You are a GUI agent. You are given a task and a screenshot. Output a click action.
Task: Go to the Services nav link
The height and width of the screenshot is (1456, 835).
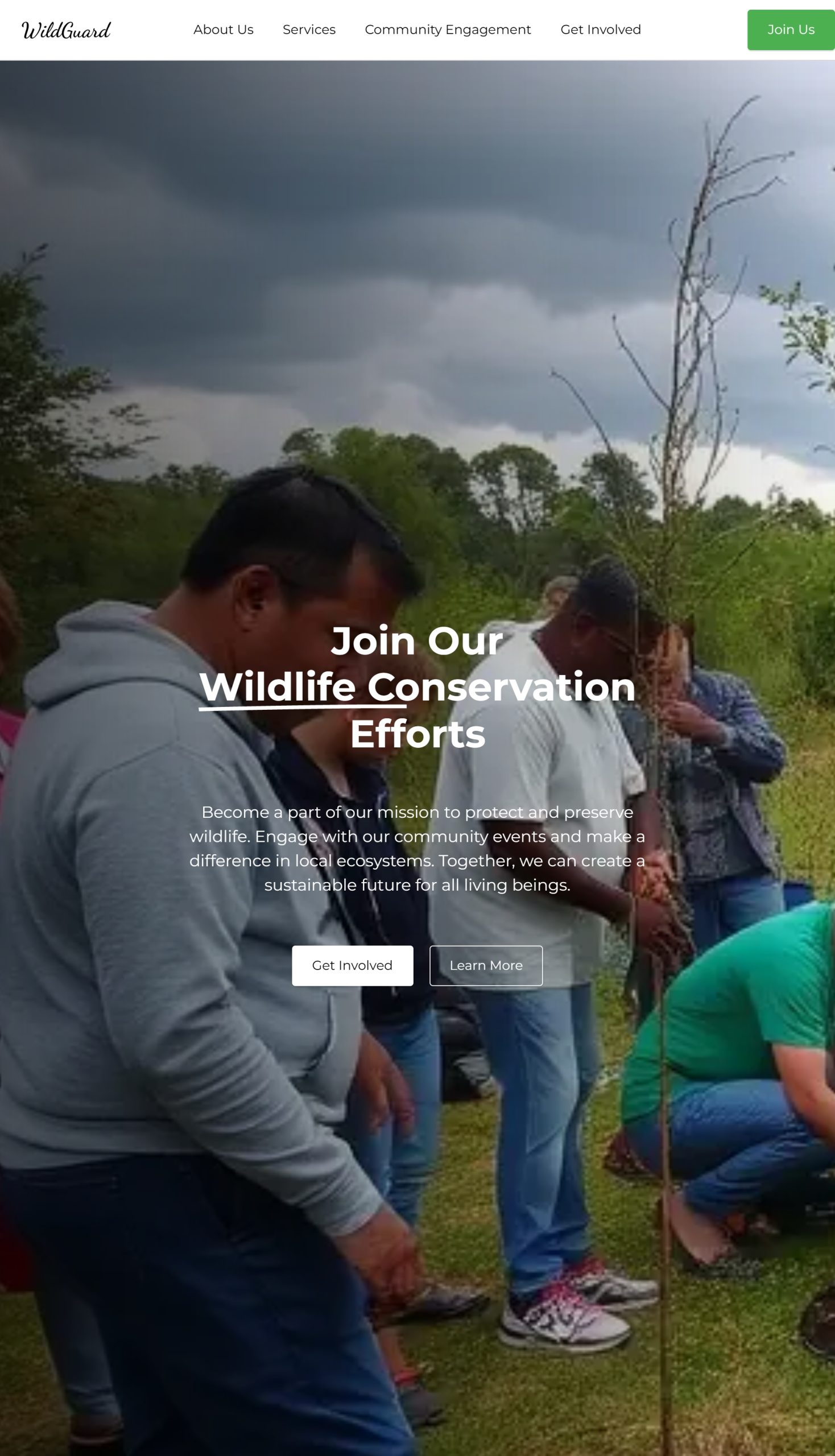[x=309, y=30]
